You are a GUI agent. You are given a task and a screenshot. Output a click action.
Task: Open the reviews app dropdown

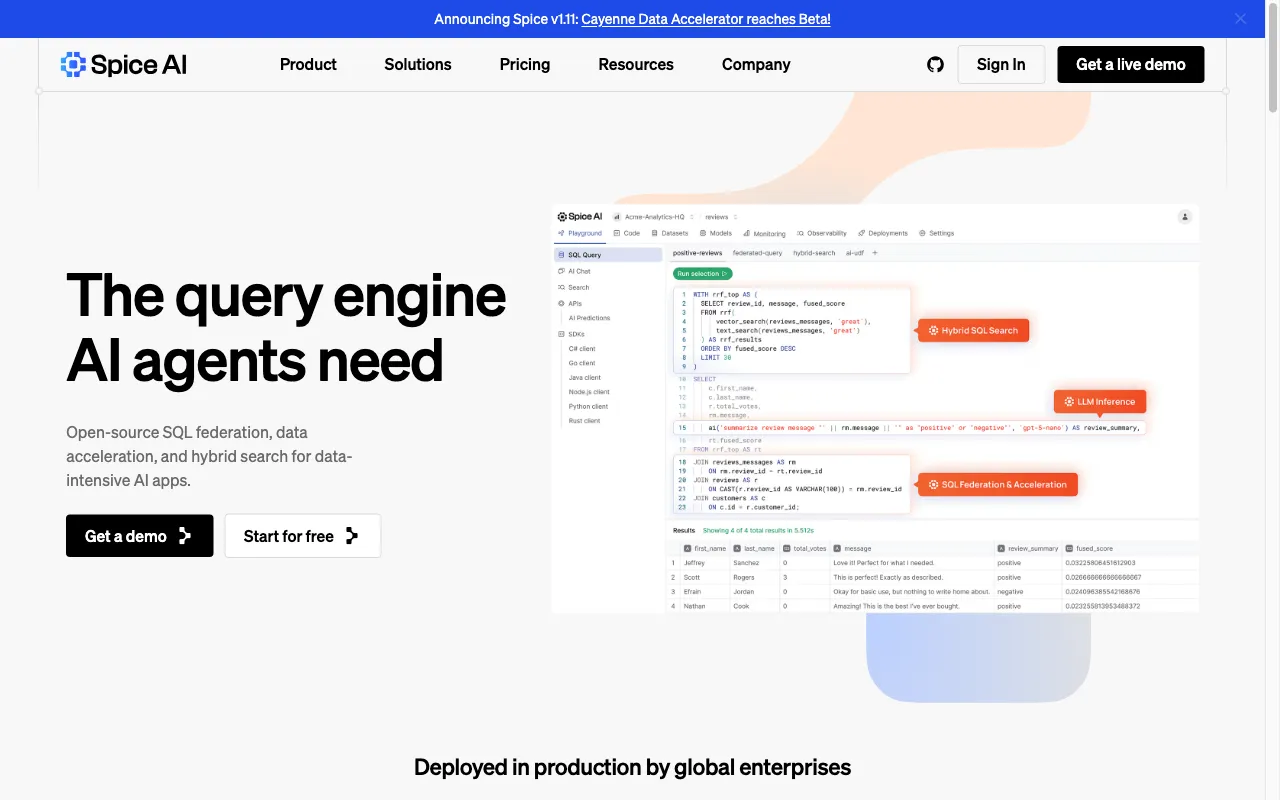(720, 216)
